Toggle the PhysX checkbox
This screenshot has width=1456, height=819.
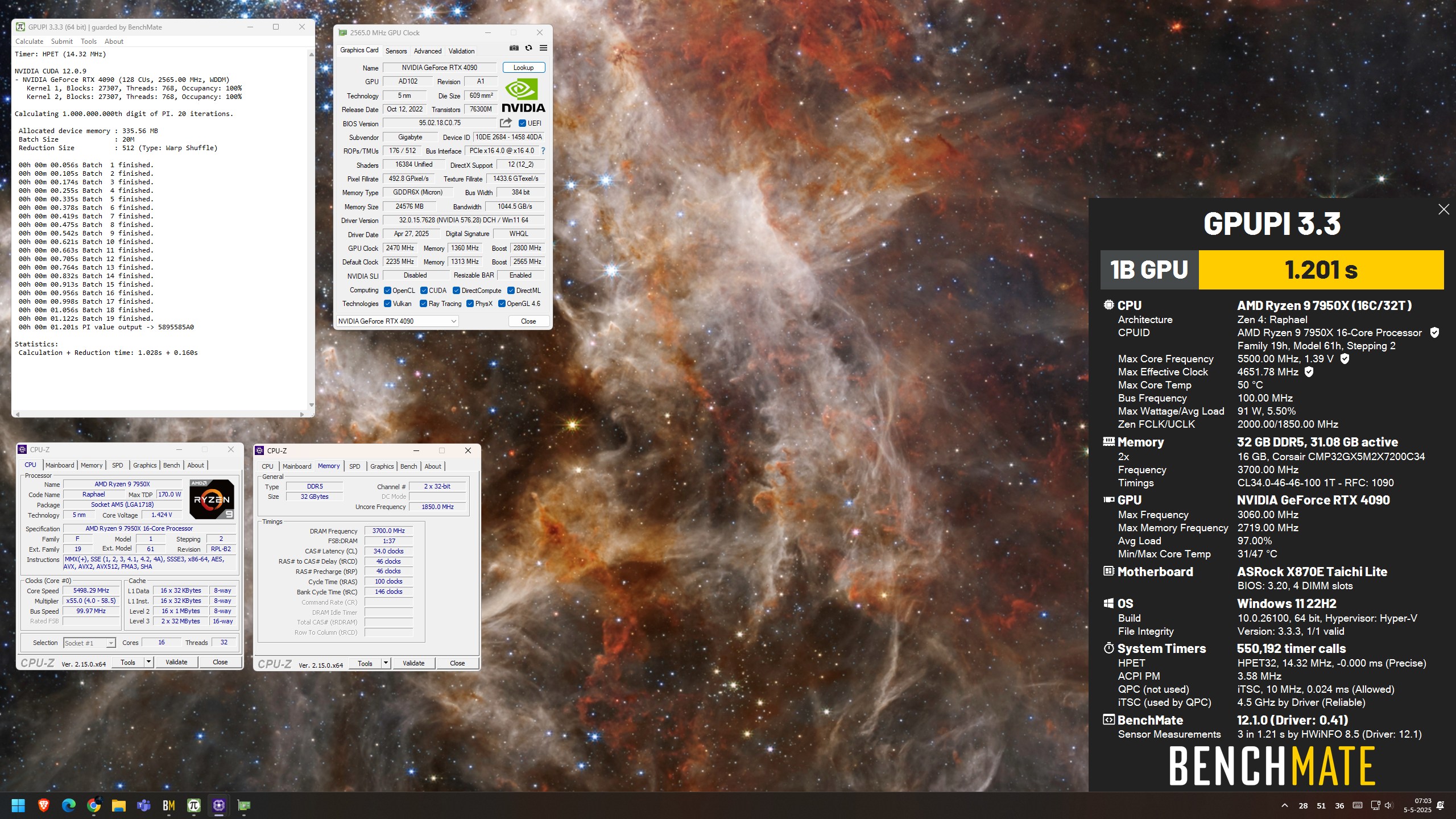[470, 304]
